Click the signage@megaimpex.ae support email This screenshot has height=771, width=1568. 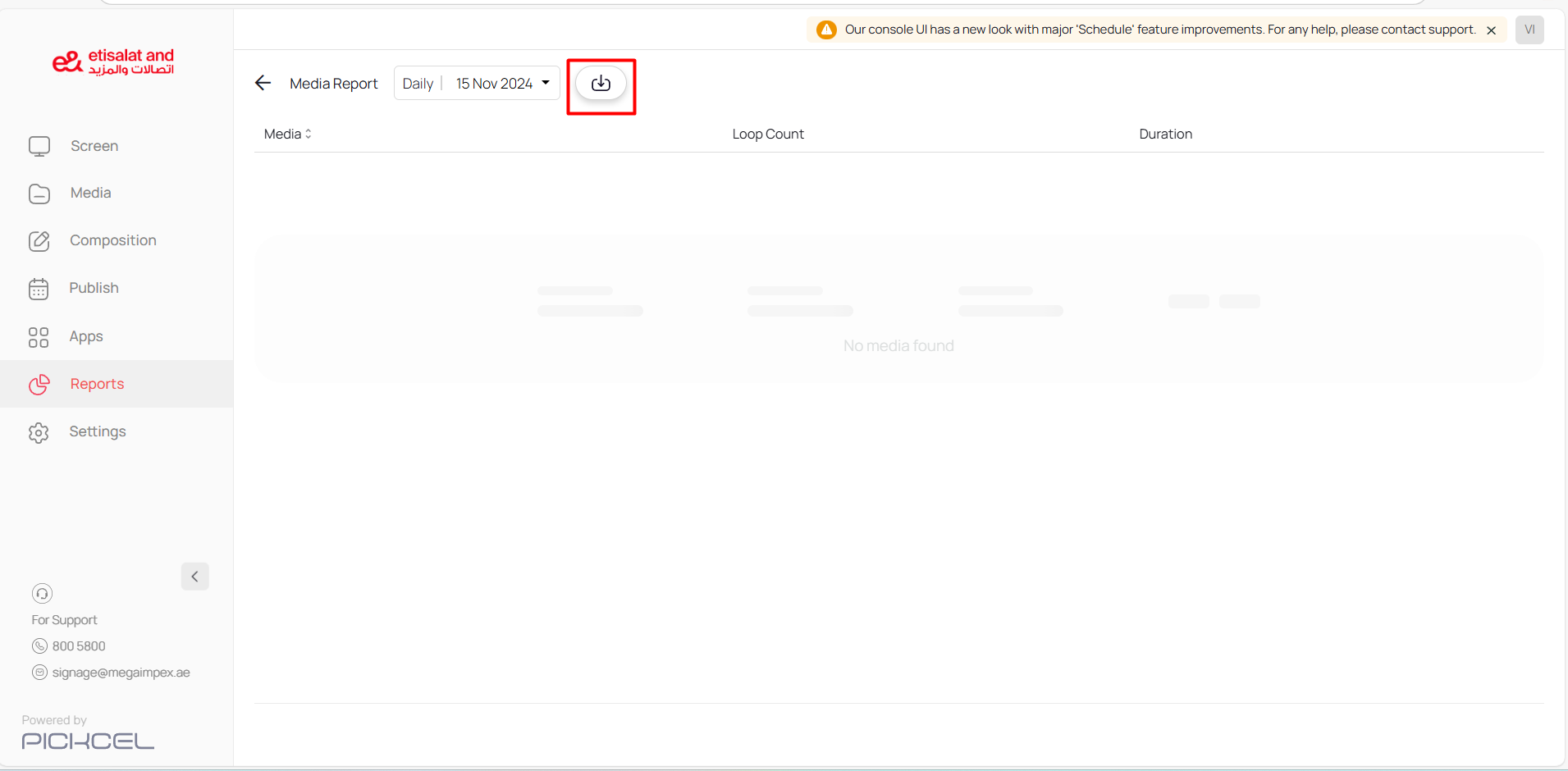click(121, 673)
